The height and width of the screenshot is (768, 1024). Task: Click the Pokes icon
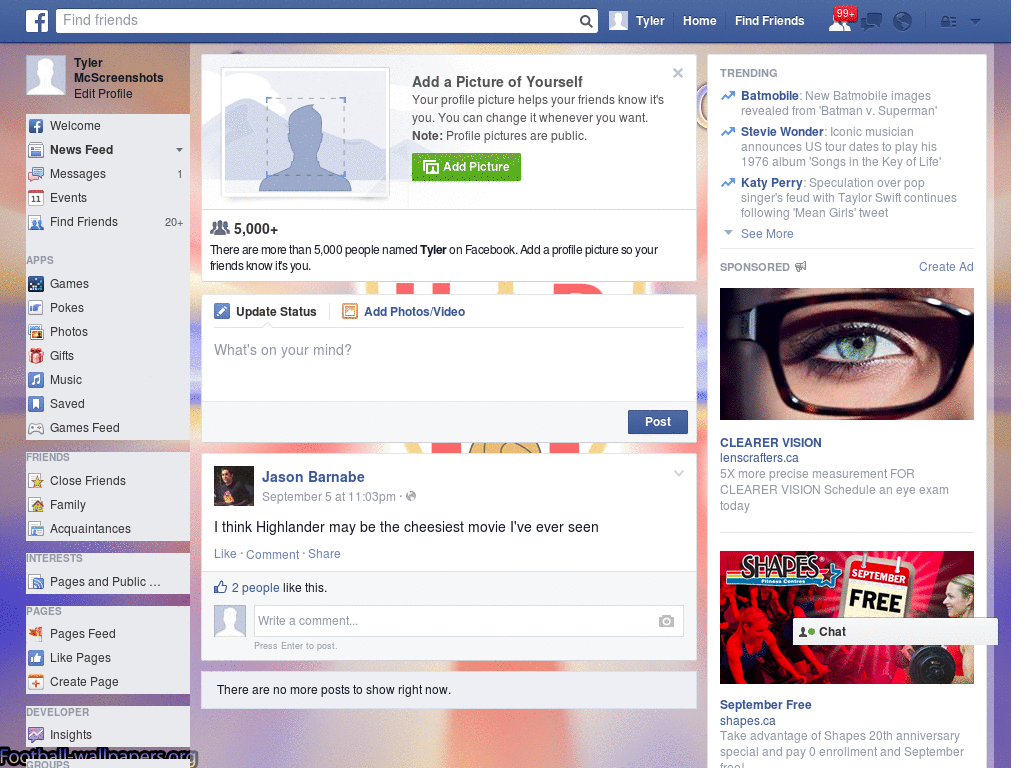36,308
